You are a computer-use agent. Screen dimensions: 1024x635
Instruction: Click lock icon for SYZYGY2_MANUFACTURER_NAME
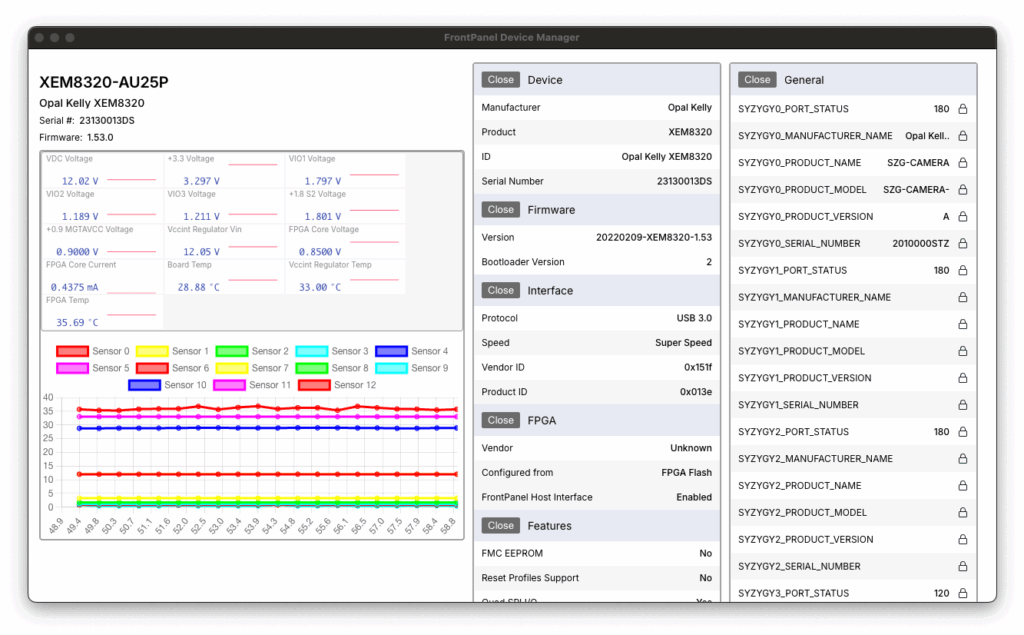click(963, 459)
